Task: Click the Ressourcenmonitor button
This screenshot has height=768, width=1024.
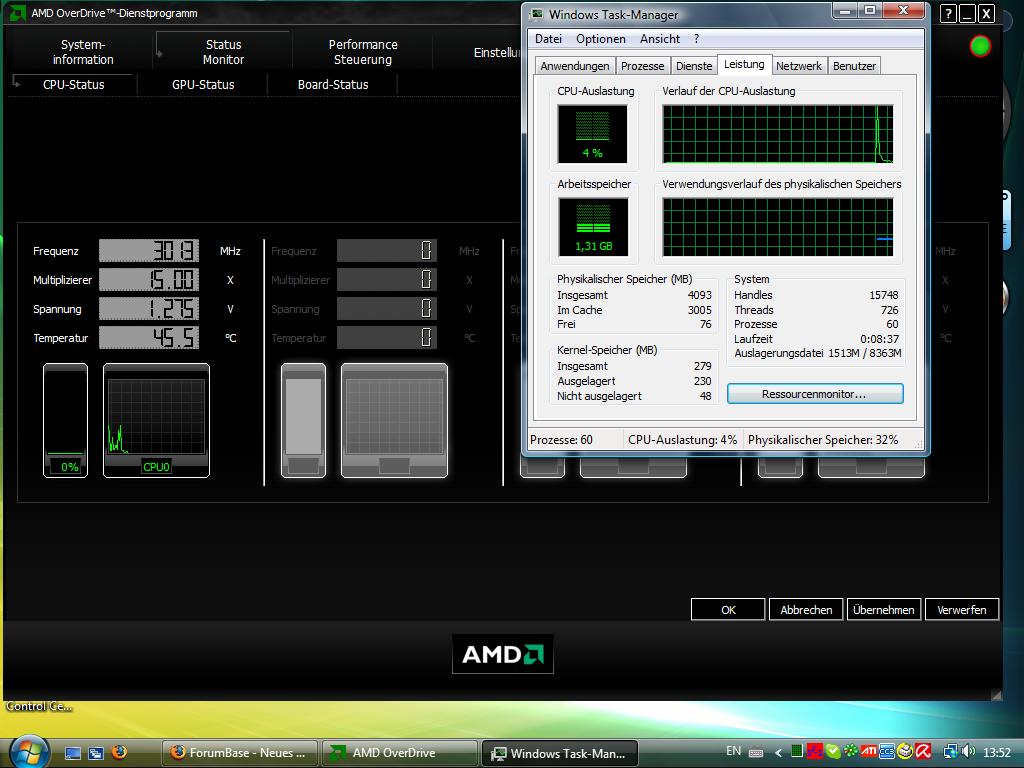Action: tap(814, 394)
